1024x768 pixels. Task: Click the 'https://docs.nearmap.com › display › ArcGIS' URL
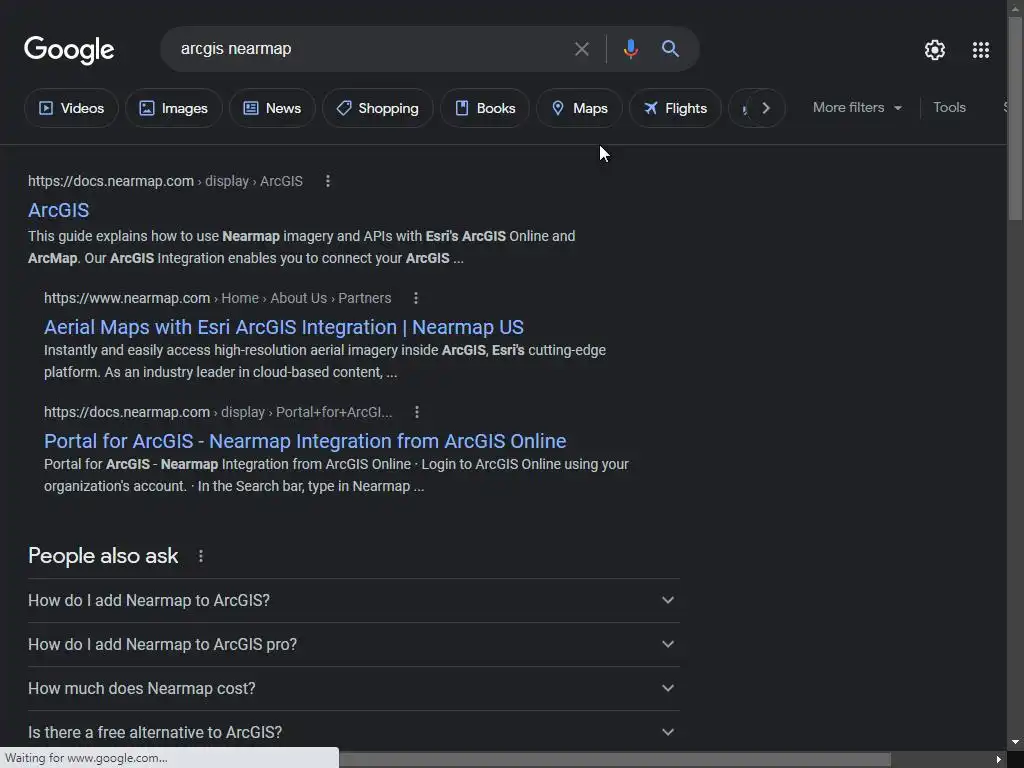click(165, 181)
